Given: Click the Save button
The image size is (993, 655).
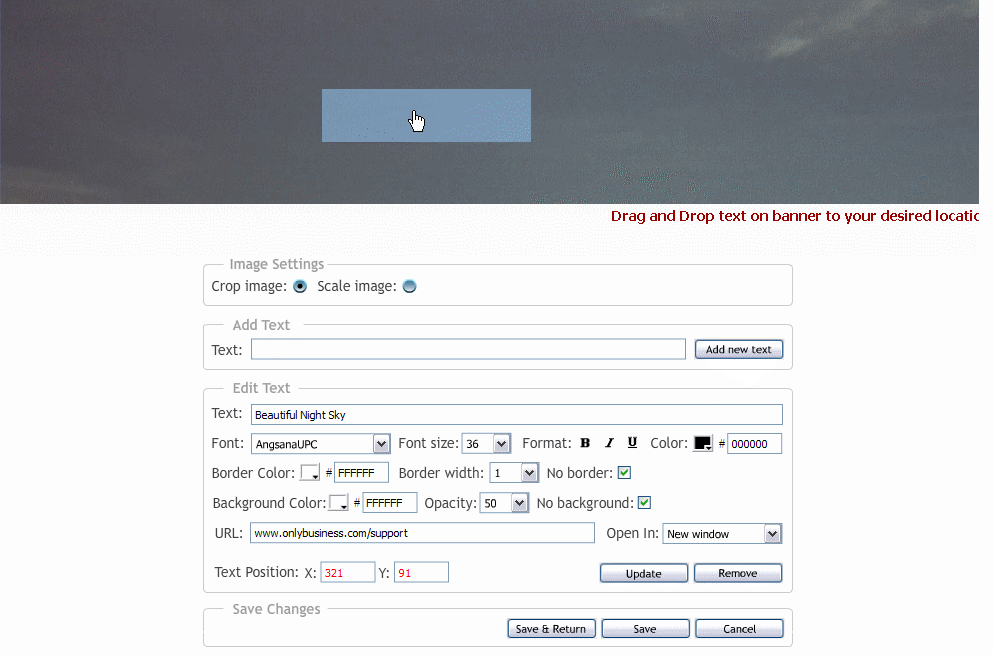Looking at the screenshot, I should (645, 629).
